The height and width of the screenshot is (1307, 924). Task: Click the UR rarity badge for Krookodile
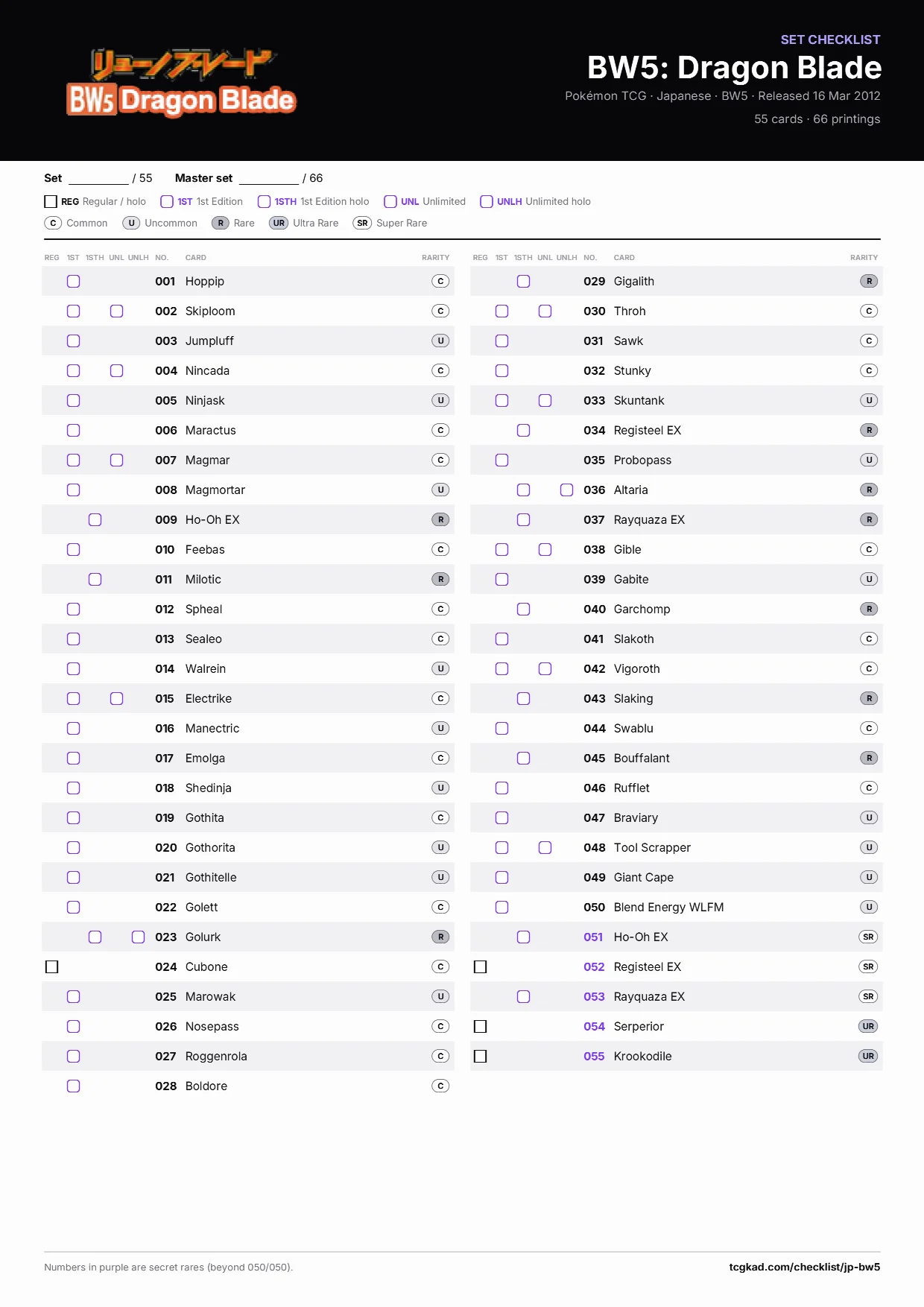tap(868, 1056)
